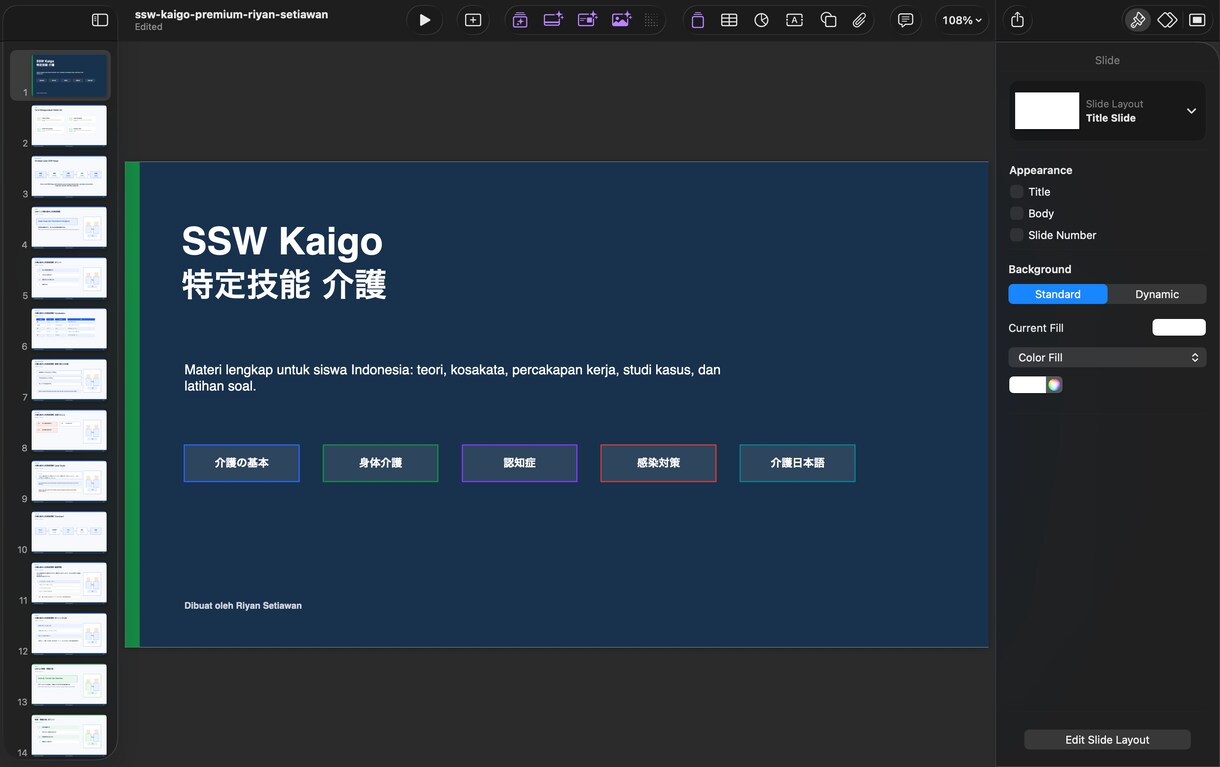This screenshot has height=767, width=1220.
Task: Insert a chart from the toolbar
Action: click(x=762, y=20)
